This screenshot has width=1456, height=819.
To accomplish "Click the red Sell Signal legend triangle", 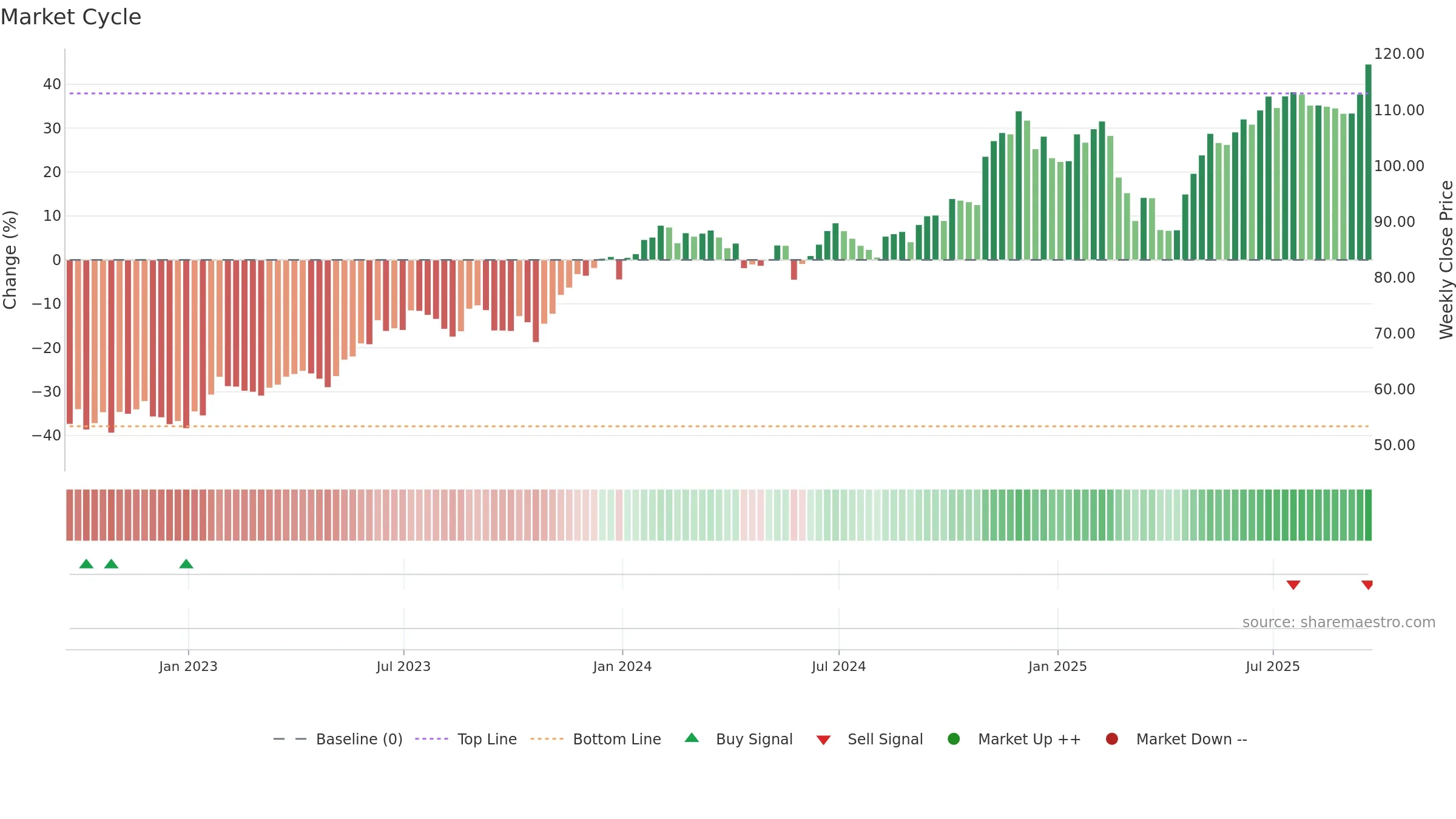I will (x=823, y=740).
